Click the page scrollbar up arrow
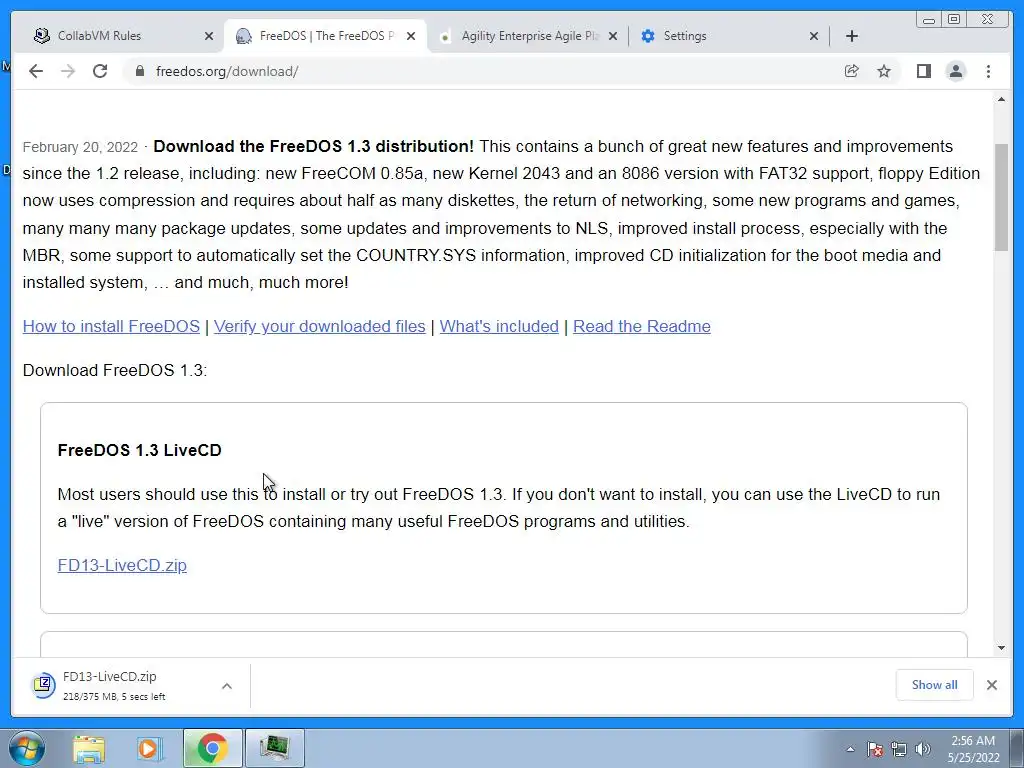 pyautogui.click(x=1001, y=99)
